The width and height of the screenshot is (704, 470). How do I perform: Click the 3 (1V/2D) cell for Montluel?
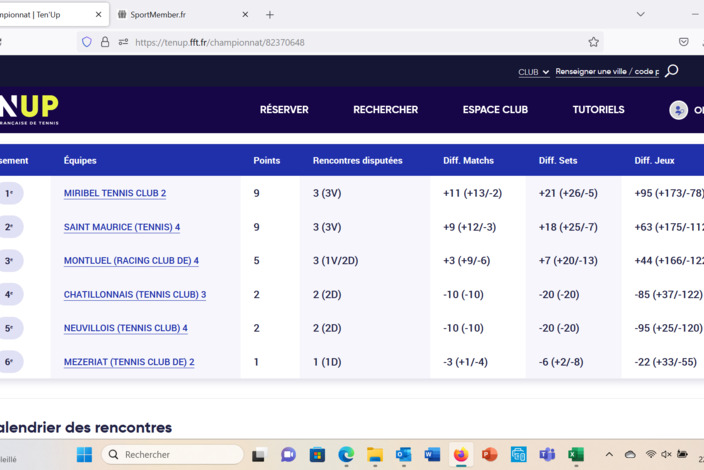pyautogui.click(x=335, y=261)
